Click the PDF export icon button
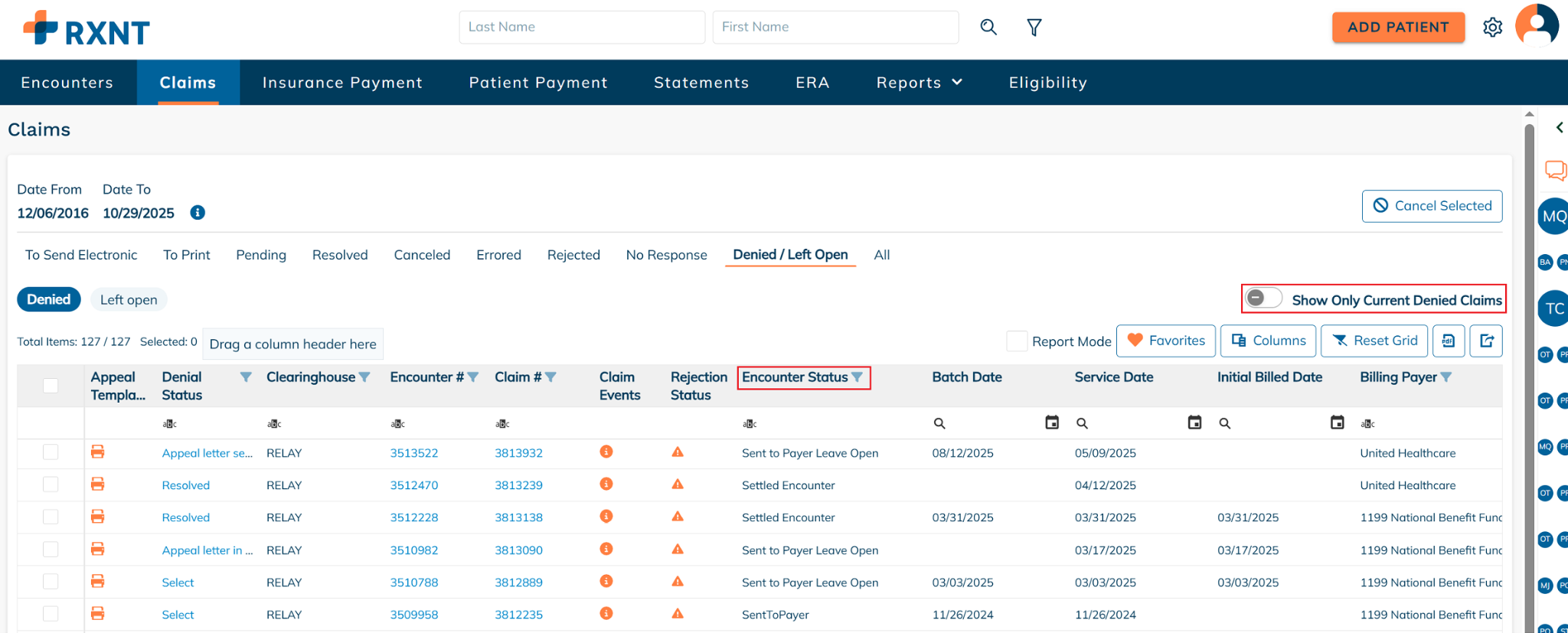The width and height of the screenshot is (1568, 633). [1448, 341]
